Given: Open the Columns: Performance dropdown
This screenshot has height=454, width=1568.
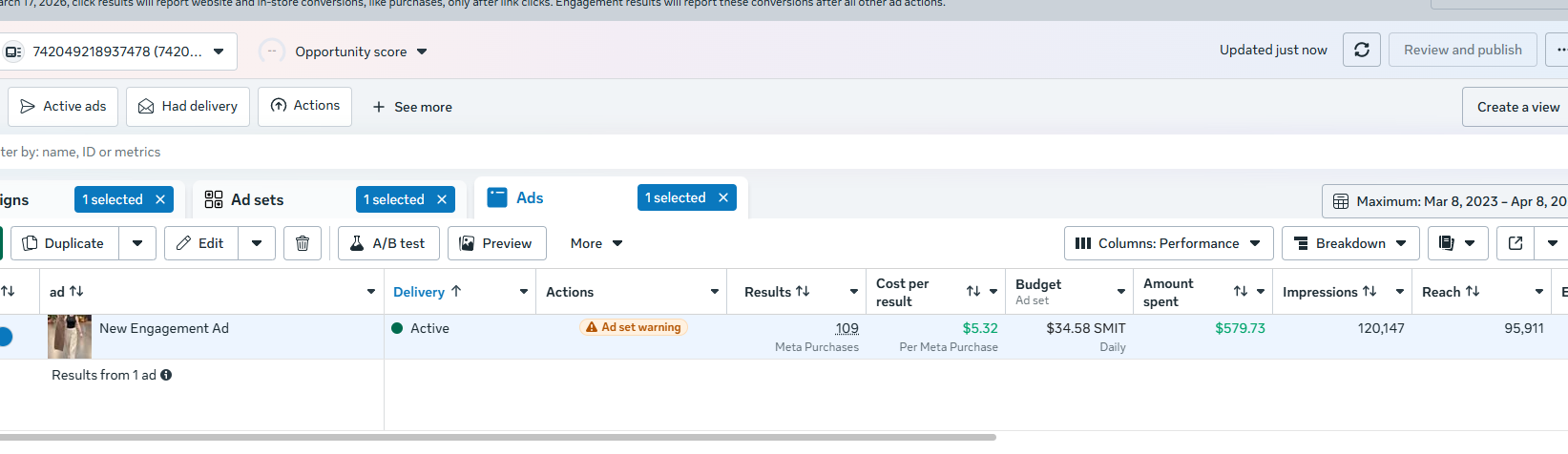Looking at the screenshot, I should [1168, 243].
